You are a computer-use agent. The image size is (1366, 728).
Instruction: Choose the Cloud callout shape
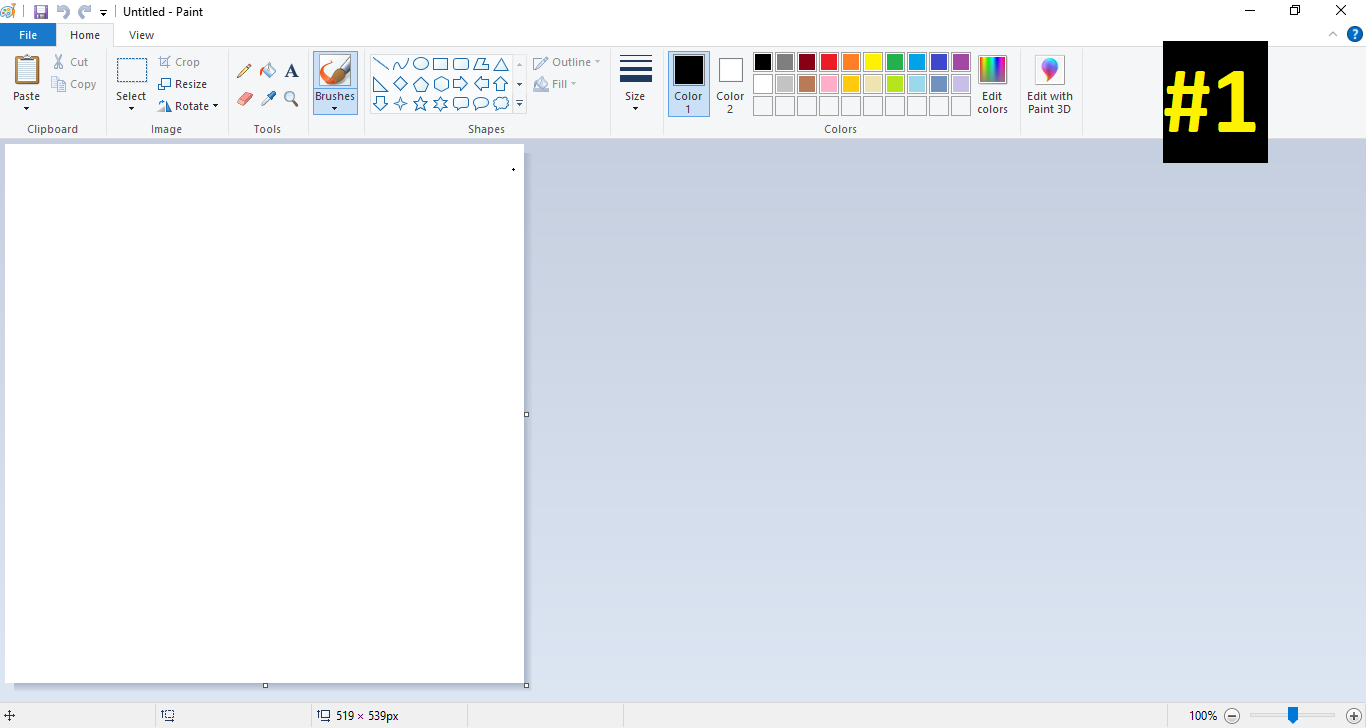(501, 103)
